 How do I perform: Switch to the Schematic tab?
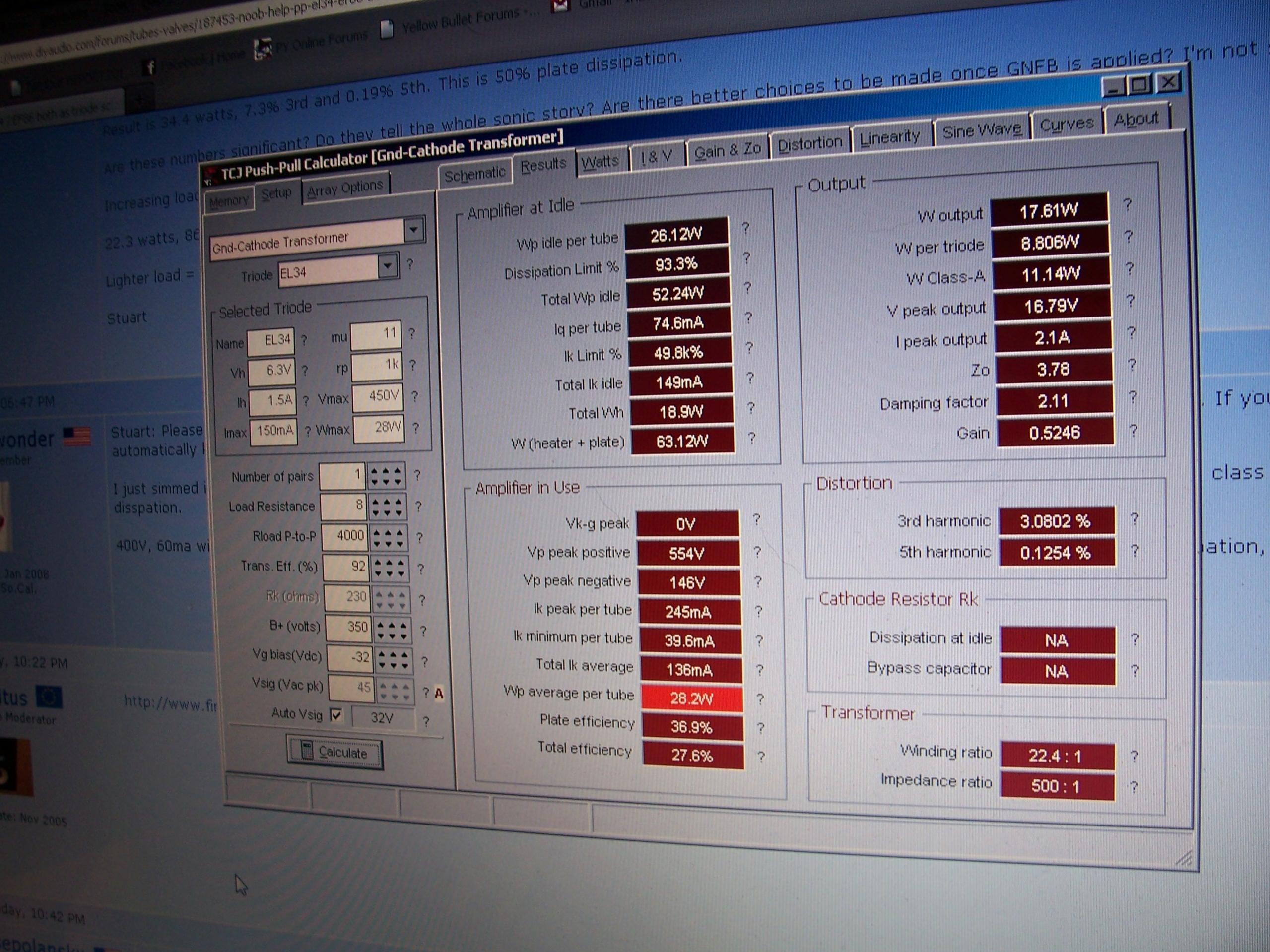(474, 174)
